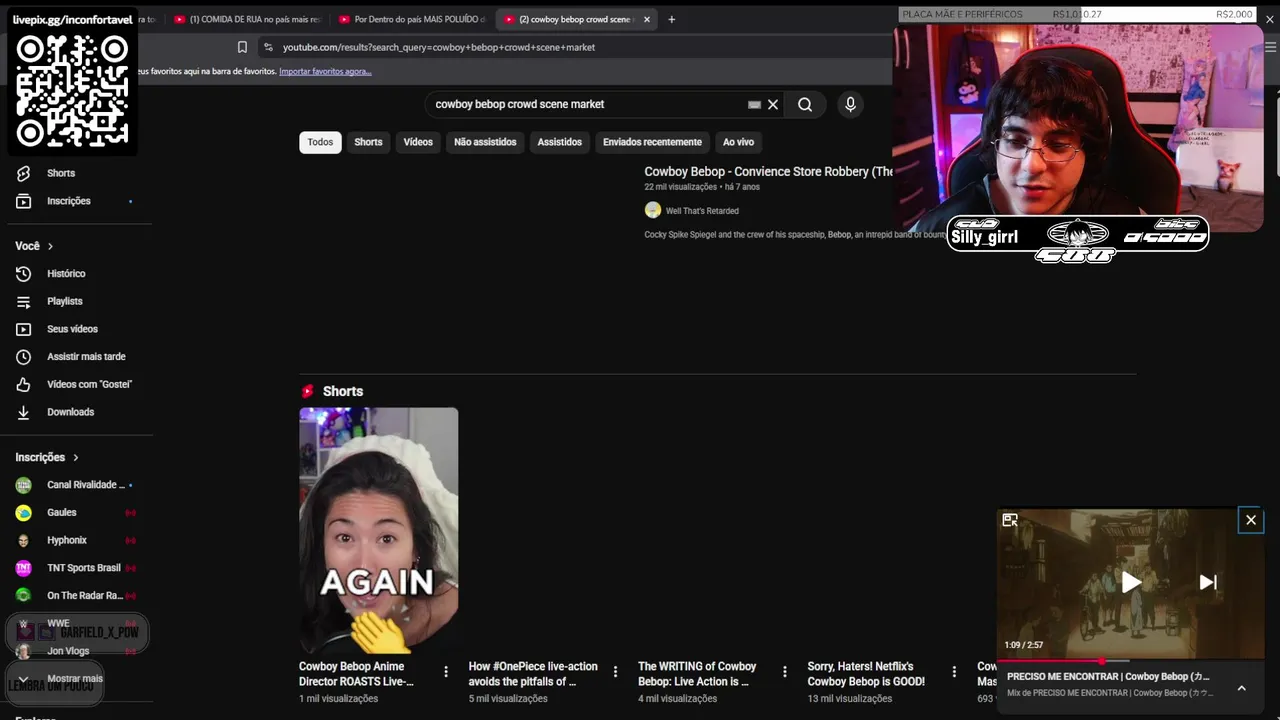The width and height of the screenshot is (1280, 720).
Task: Click the browser address bar URL
Action: tap(439, 47)
